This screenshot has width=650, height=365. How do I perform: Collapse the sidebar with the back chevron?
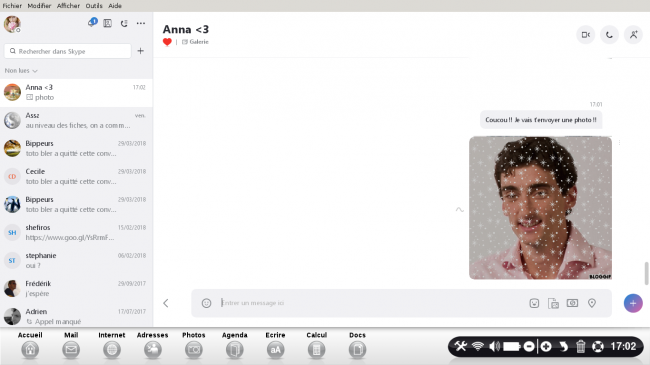[x=166, y=303]
